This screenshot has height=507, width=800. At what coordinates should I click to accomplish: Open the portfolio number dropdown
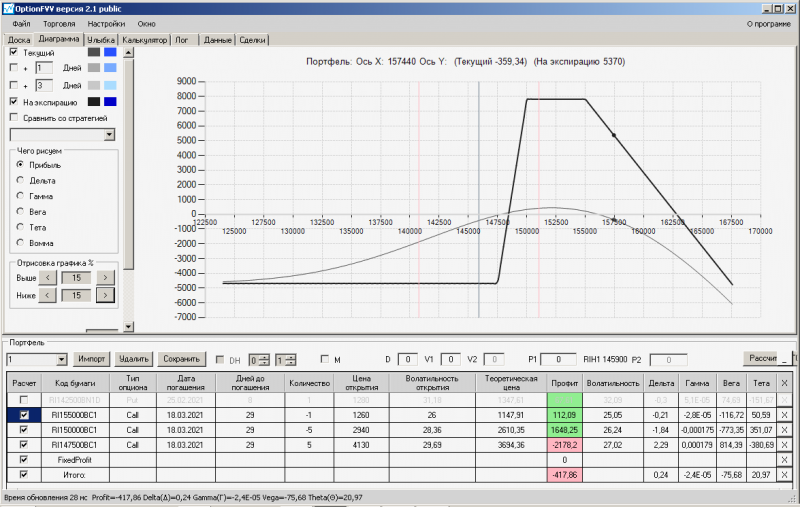61,360
